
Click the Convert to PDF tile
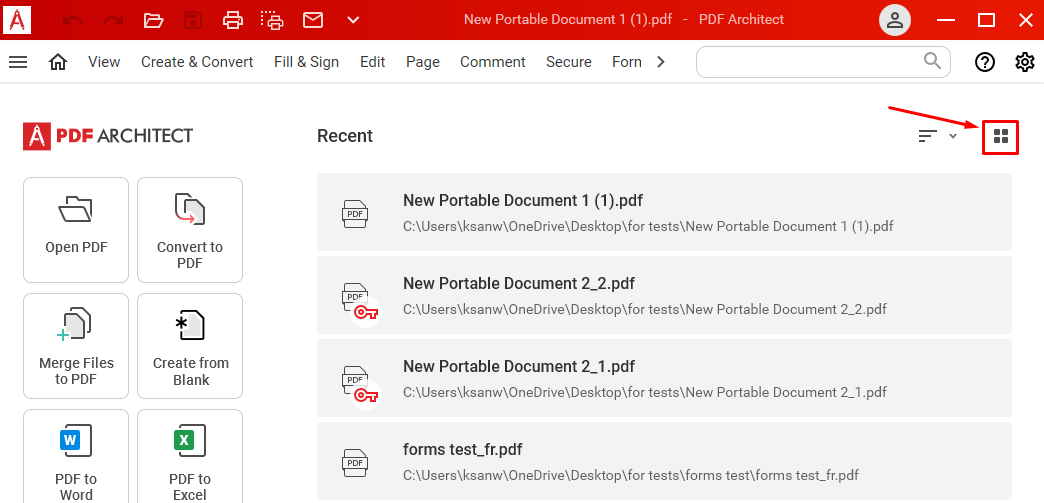(x=190, y=230)
